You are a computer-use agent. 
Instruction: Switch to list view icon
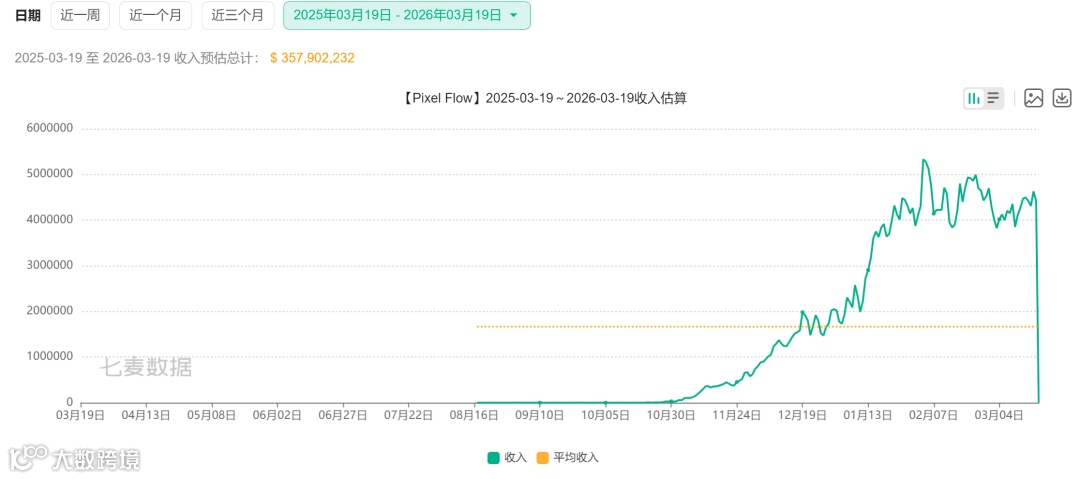[993, 98]
